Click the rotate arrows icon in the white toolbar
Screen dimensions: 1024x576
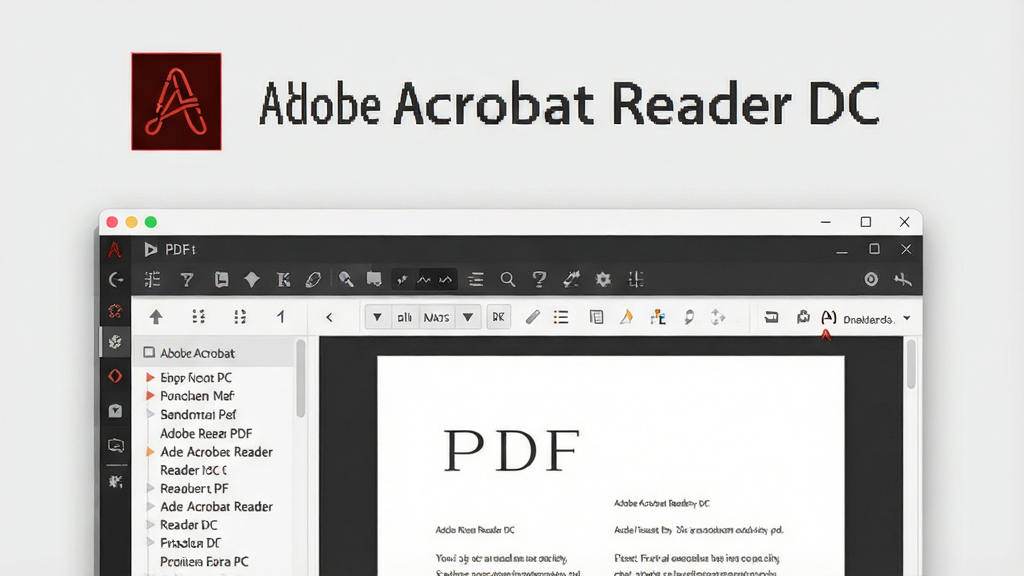(718, 317)
